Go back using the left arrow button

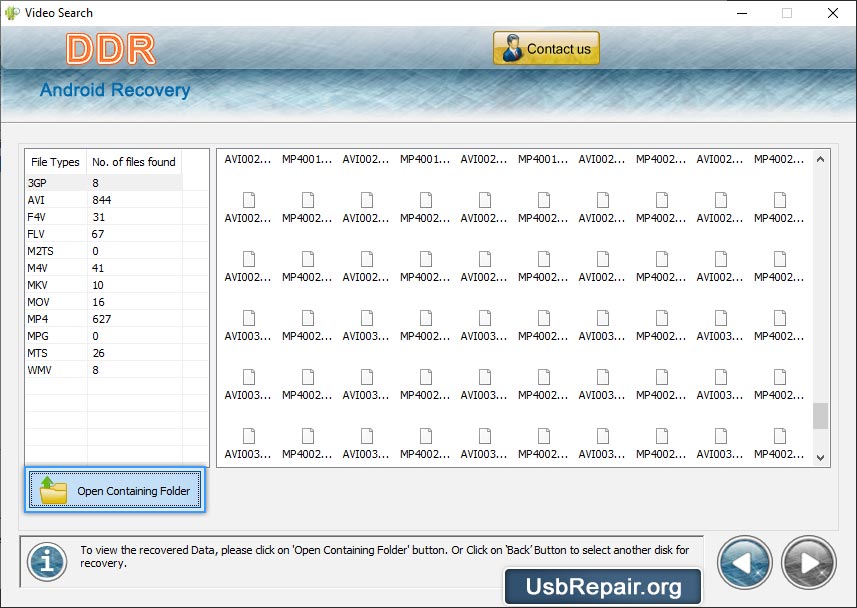tap(744, 563)
